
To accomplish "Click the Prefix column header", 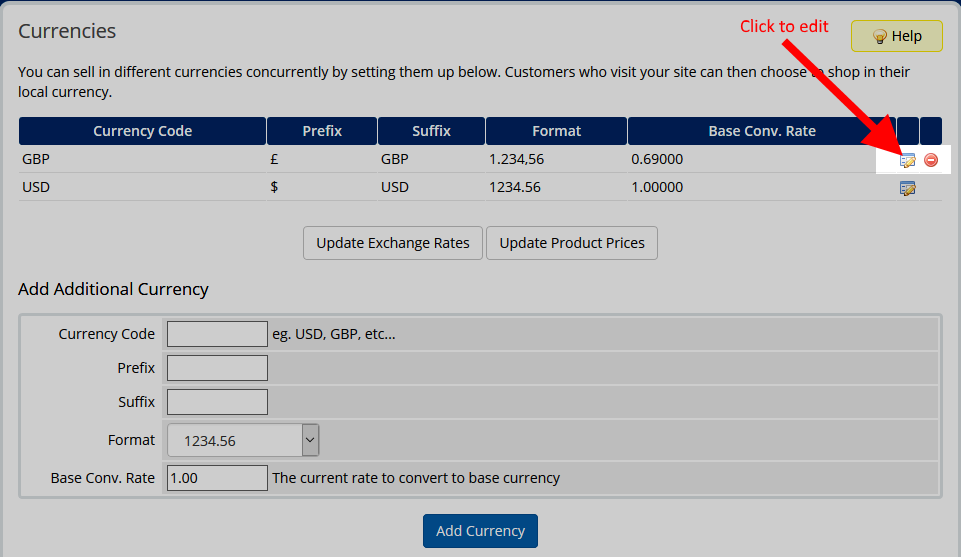I will point(322,131).
